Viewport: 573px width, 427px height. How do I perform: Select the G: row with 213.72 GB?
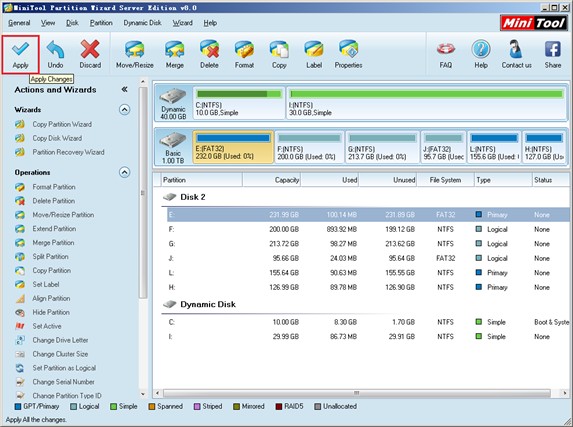[368, 244]
